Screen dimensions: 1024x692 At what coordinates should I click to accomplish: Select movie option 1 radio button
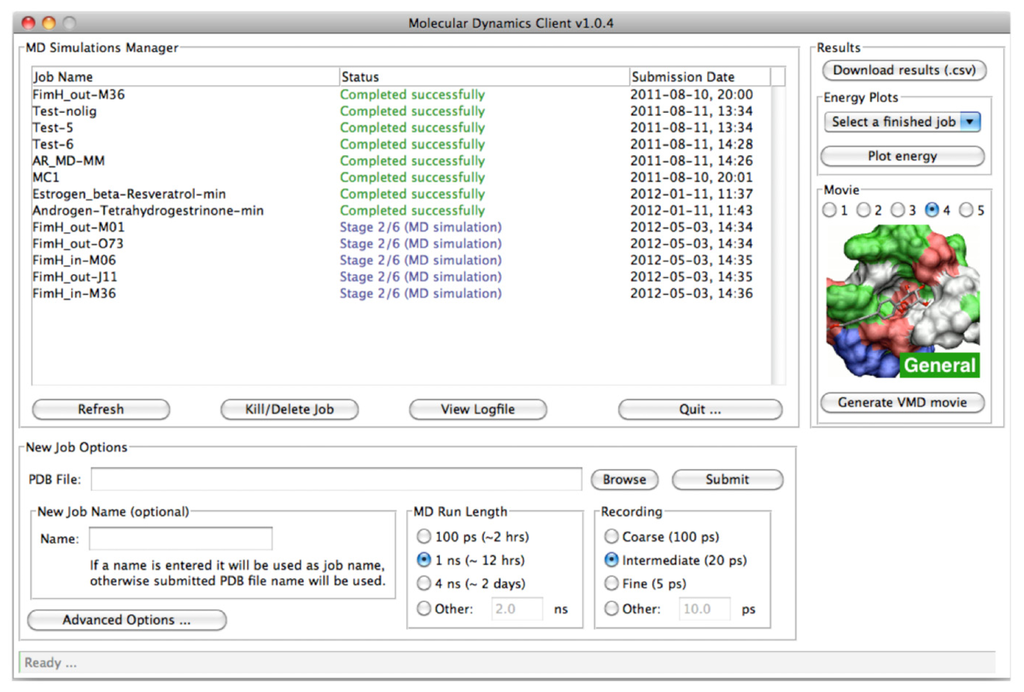829,210
